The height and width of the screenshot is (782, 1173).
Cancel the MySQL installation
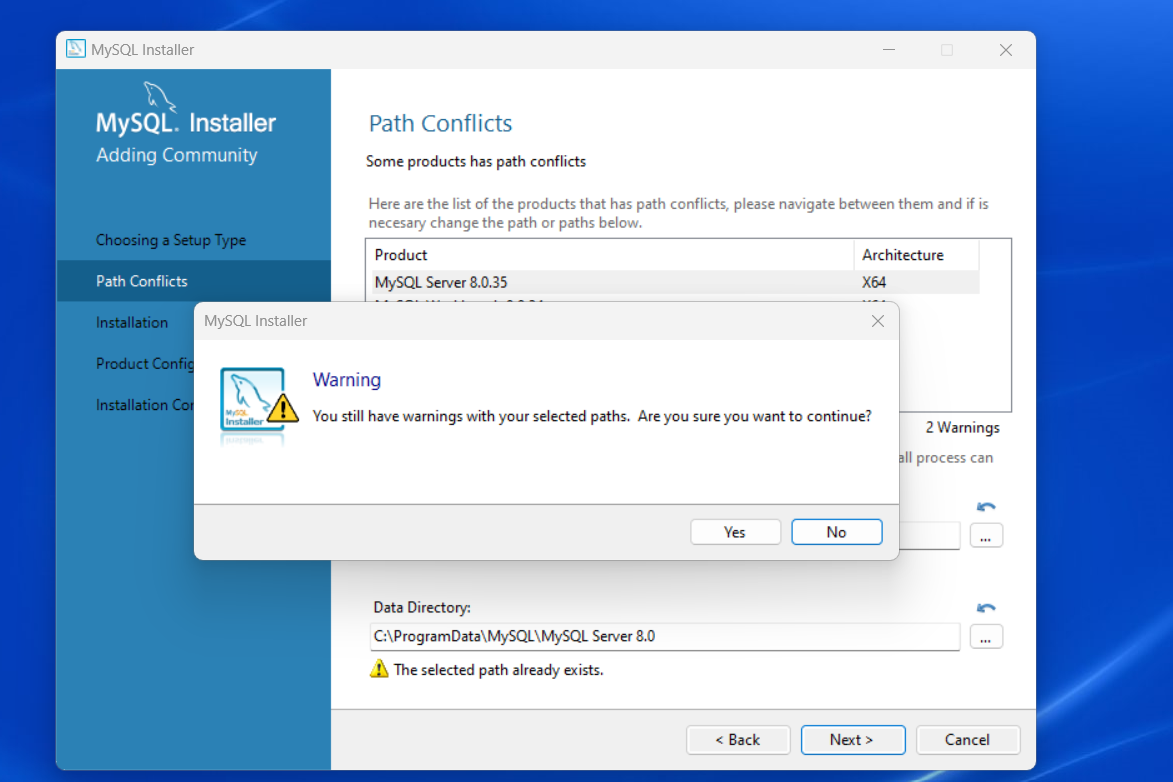coord(967,739)
